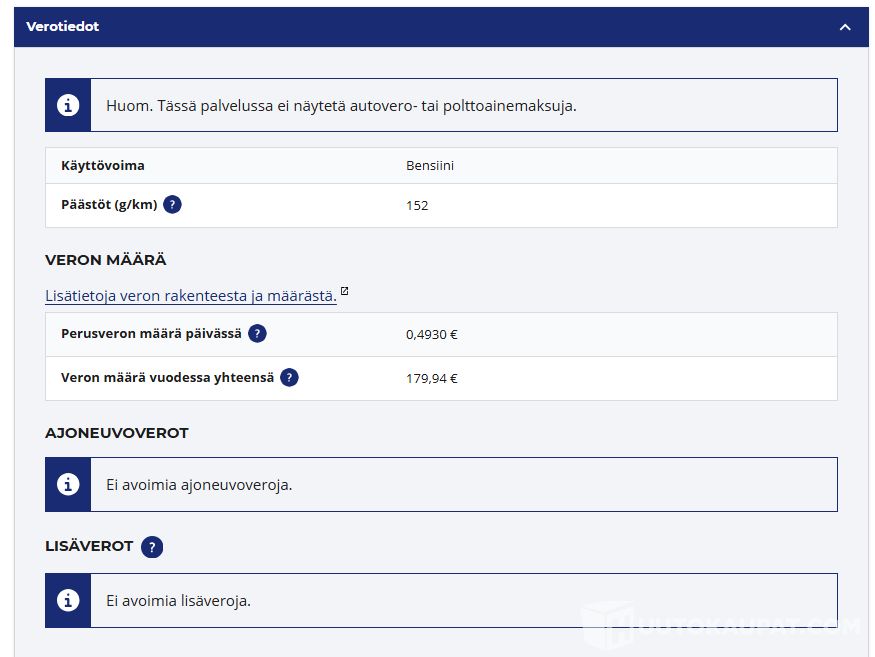Click info icon beside Ei avoimia ajoneuvoveroja

click(68, 484)
